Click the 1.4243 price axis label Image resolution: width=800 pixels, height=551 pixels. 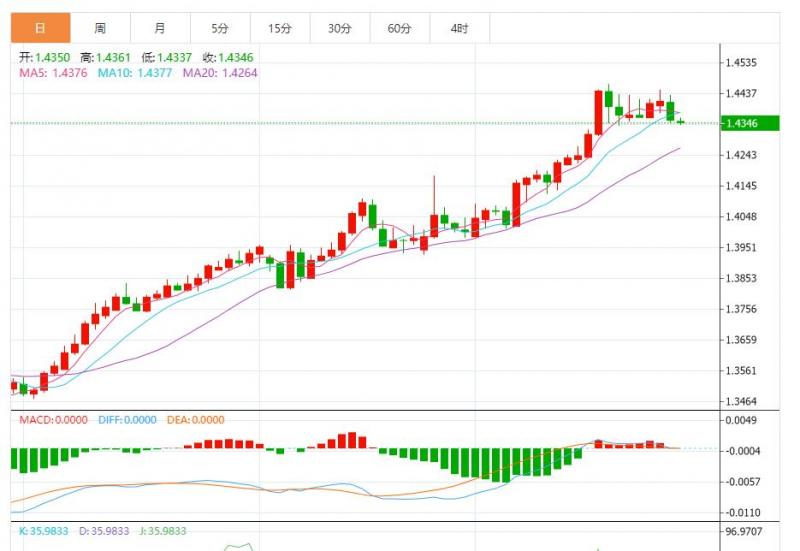point(741,155)
